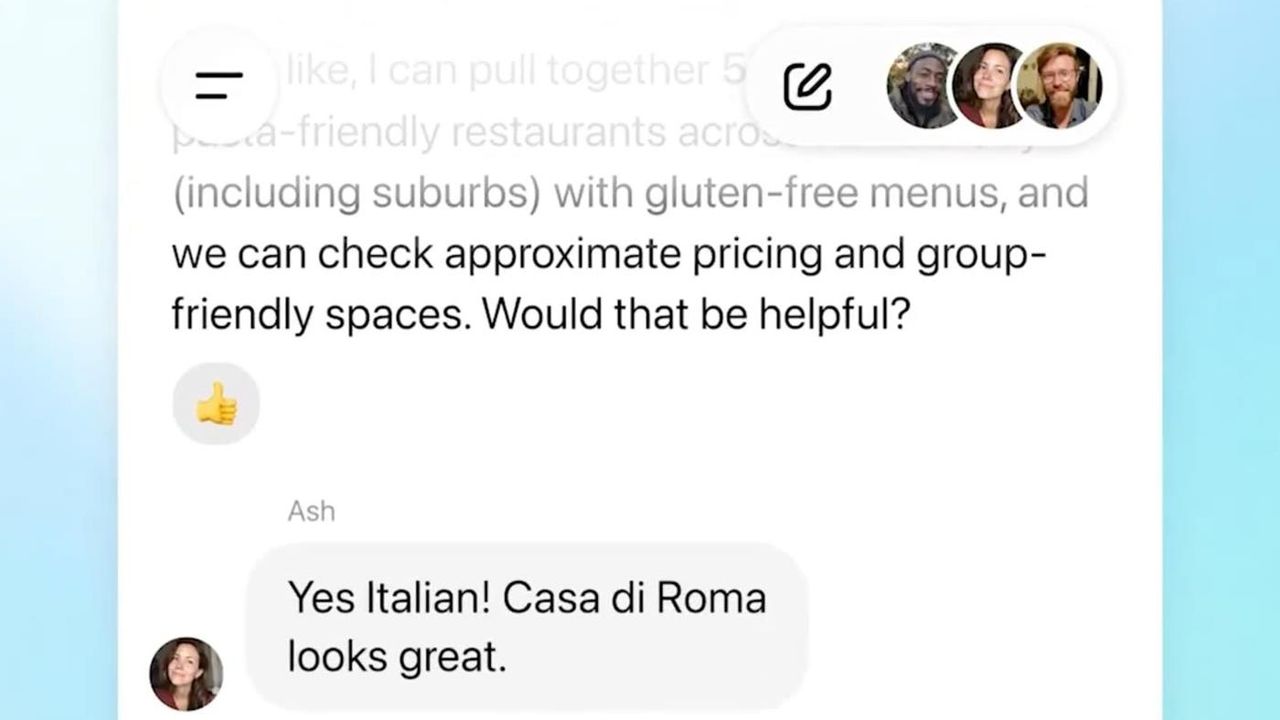Screen dimensions: 1280x720
Task: Click the "Ash" sender name label
Action: 311,511
